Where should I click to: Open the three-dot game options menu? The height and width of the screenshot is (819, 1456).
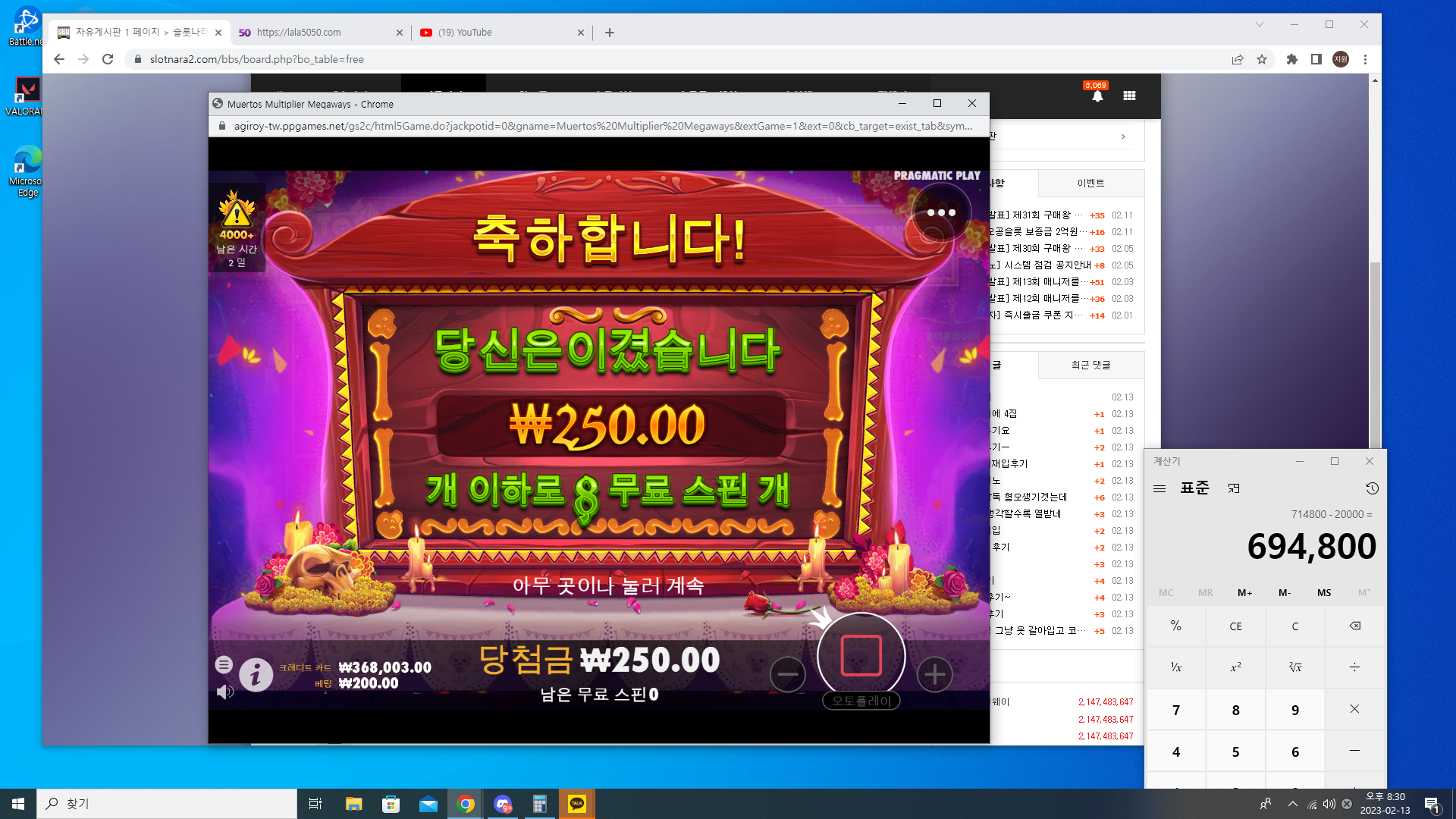[941, 213]
